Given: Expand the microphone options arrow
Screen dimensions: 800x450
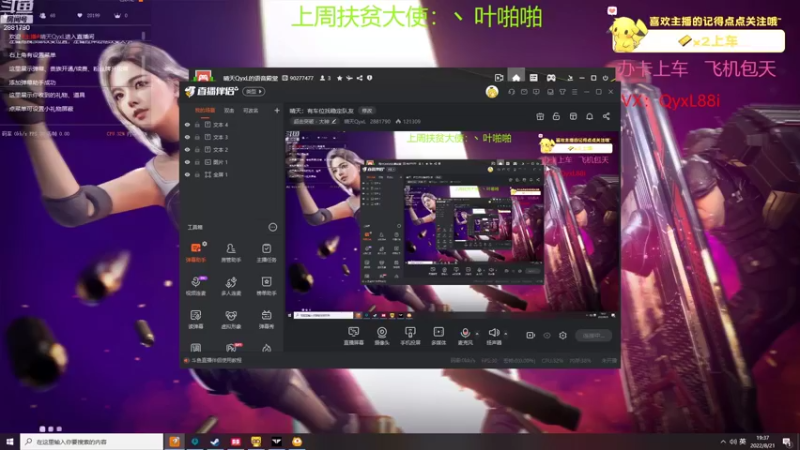Looking at the screenshot, I should tap(477, 334).
